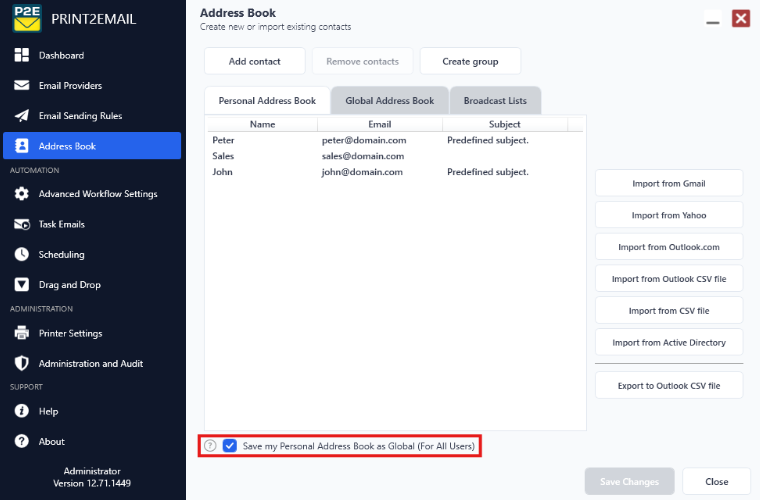Viewport: 760px width, 500px height.
Task: Click Export to Outlook CSV file
Action: tap(669, 385)
